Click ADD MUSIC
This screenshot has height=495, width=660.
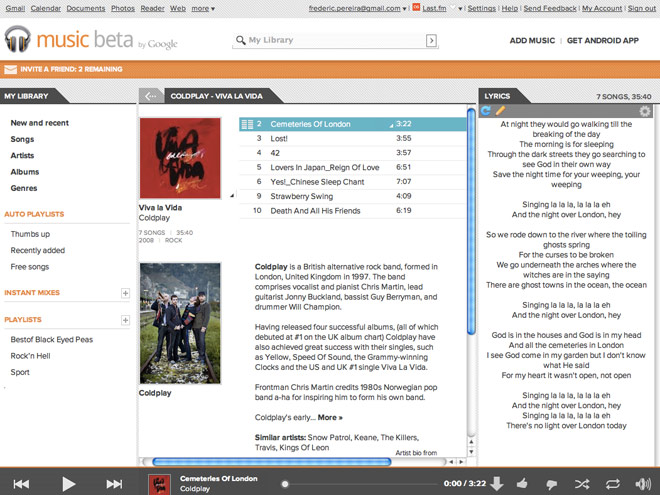click(532, 40)
